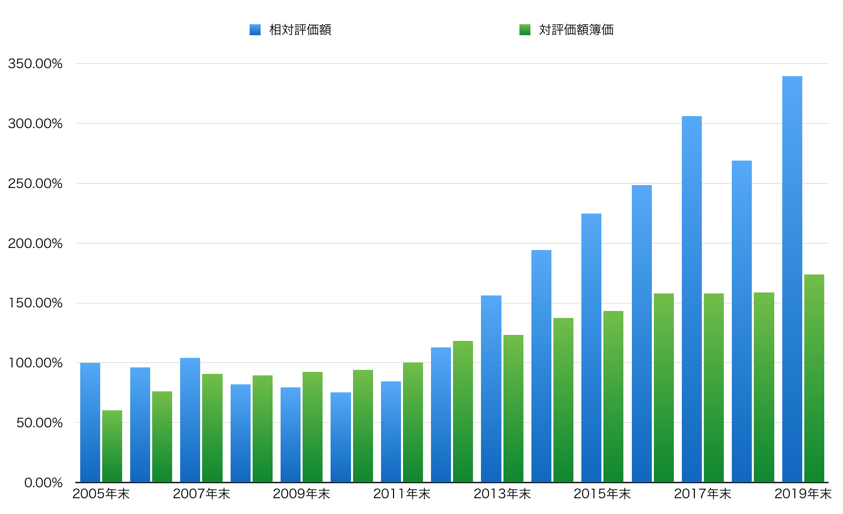Select the green bar for 2019年末
The width and height of the screenshot is (843, 514).
click(814, 379)
